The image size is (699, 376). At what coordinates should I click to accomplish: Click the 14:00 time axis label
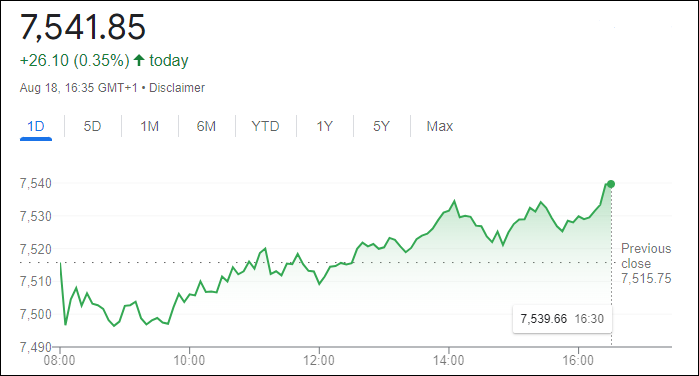click(448, 360)
